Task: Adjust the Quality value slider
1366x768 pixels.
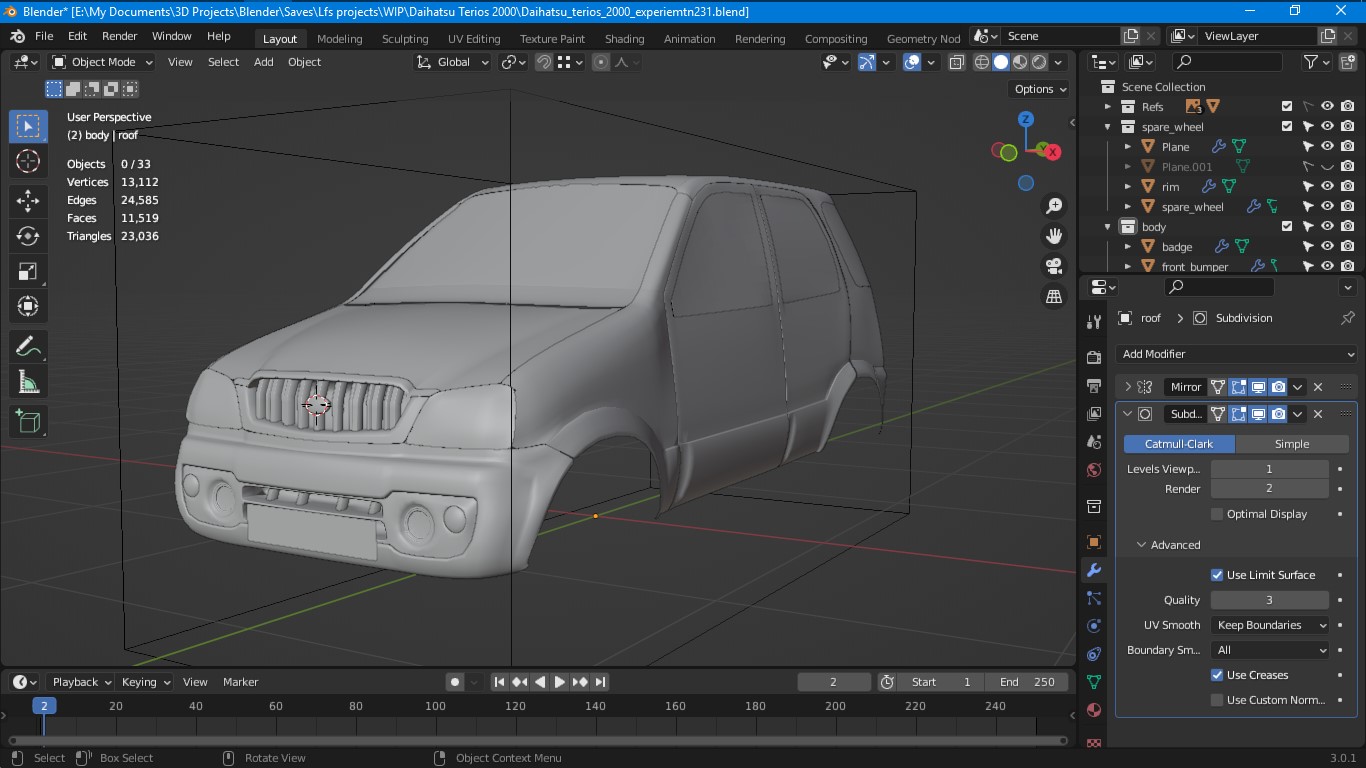Action: pos(1269,600)
